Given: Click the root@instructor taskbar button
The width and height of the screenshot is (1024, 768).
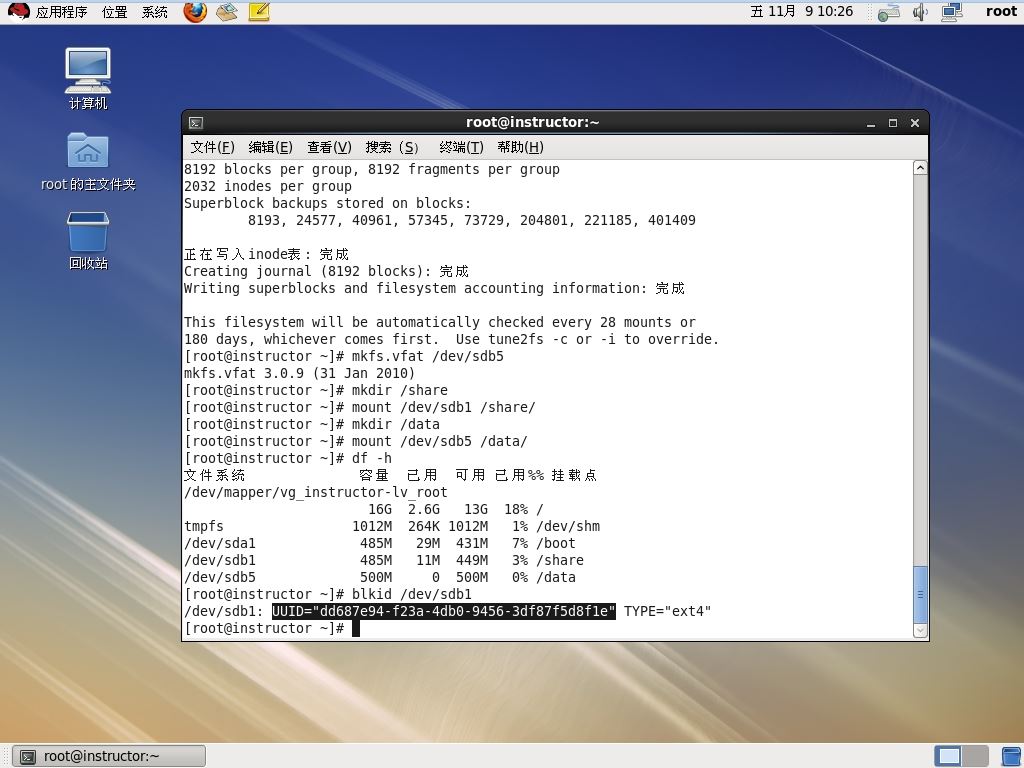Looking at the screenshot, I should (109, 756).
